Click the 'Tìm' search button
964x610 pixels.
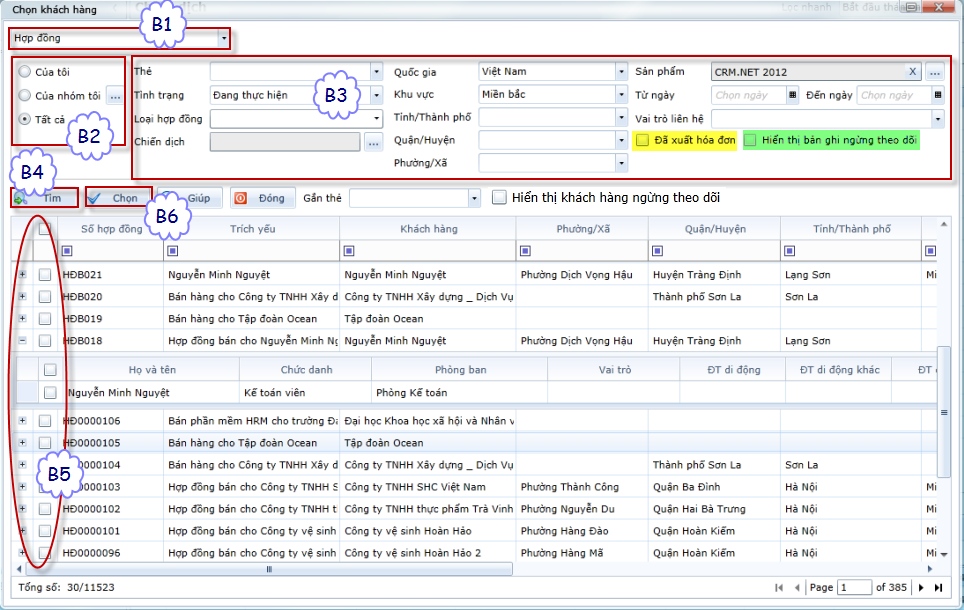click(x=46, y=198)
